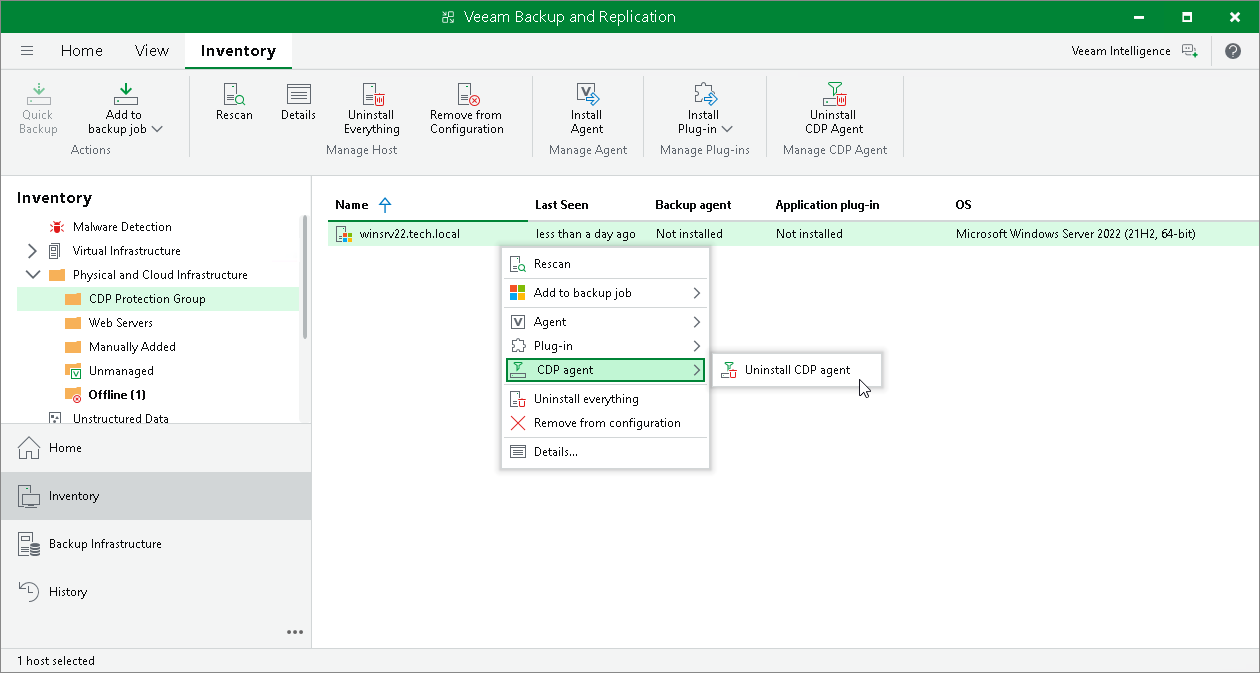Open Add to backup job submenu
The height and width of the screenshot is (673, 1260).
click(606, 293)
